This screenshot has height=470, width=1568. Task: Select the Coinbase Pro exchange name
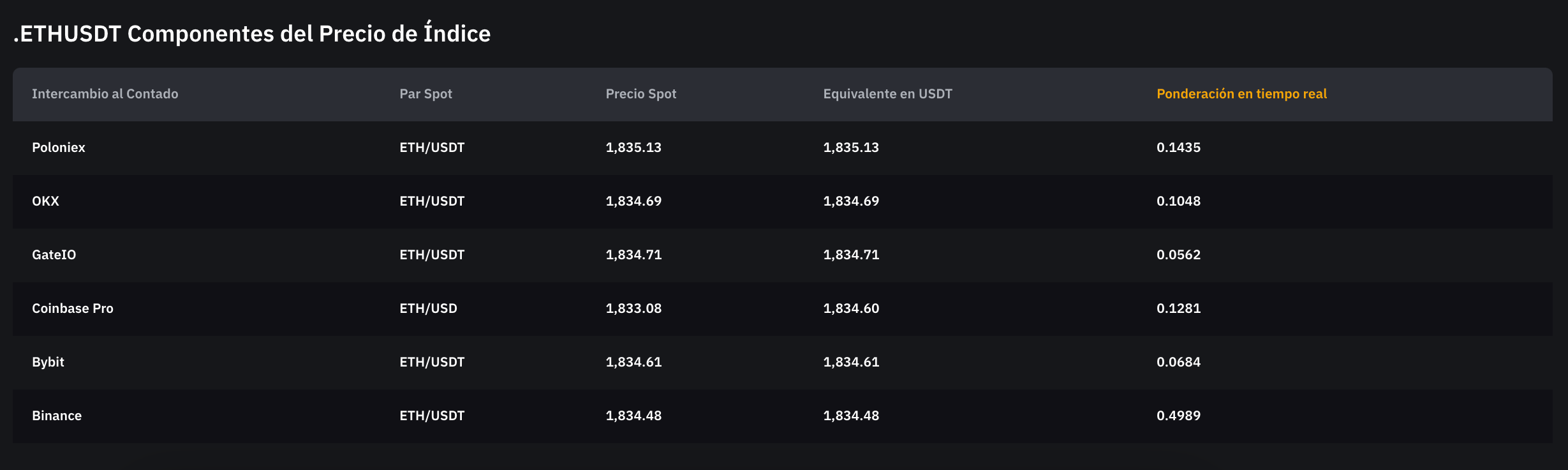(x=73, y=308)
